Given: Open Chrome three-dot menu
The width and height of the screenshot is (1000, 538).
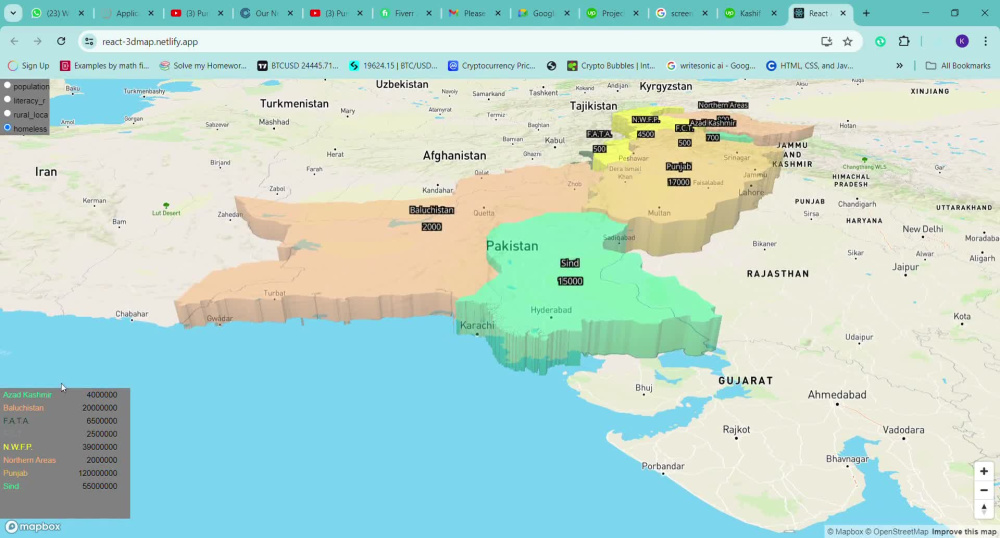Looking at the screenshot, I should tap(985, 41).
